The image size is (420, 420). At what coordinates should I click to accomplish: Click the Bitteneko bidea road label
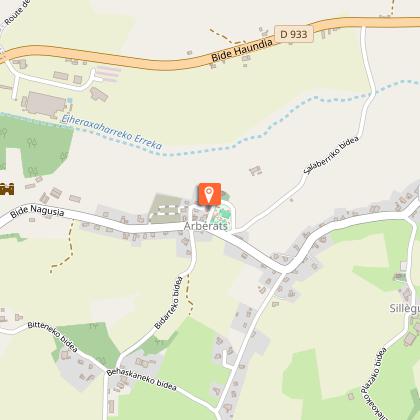point(53,336)
